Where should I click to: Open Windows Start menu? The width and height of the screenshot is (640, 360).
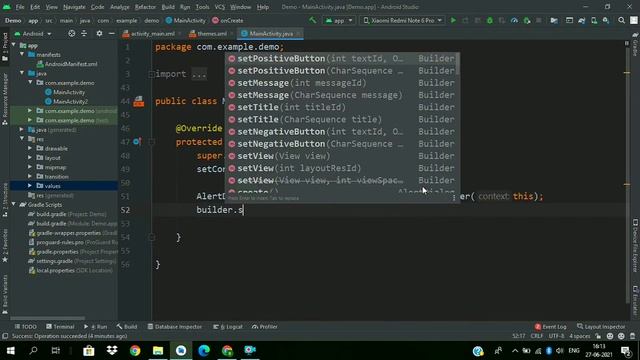click(x=11, y=350)
